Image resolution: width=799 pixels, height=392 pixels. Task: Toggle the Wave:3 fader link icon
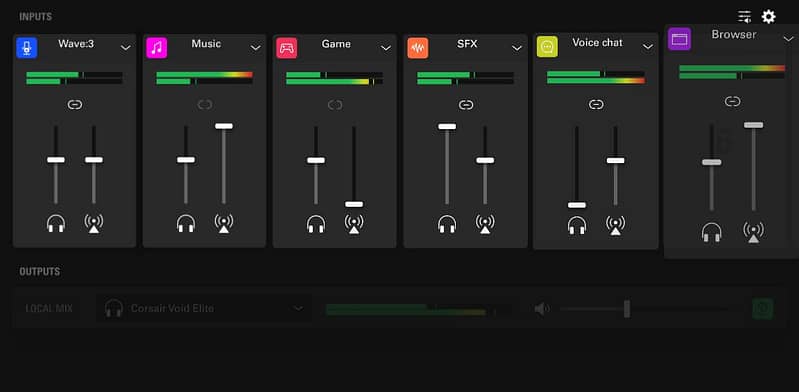pyautogui.click(x=75, y=104)
